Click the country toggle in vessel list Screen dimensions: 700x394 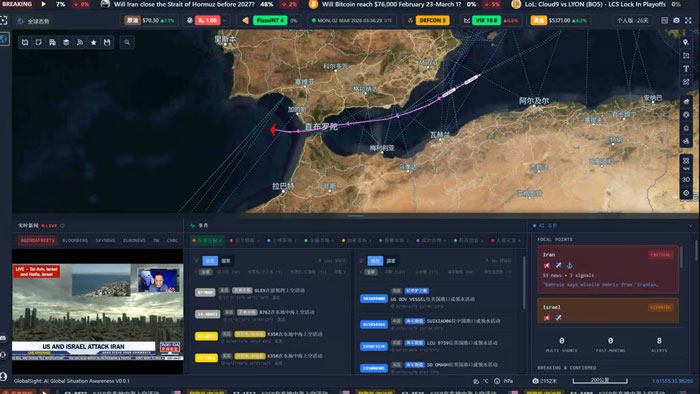pyautogui.click(x=391, y=261)
